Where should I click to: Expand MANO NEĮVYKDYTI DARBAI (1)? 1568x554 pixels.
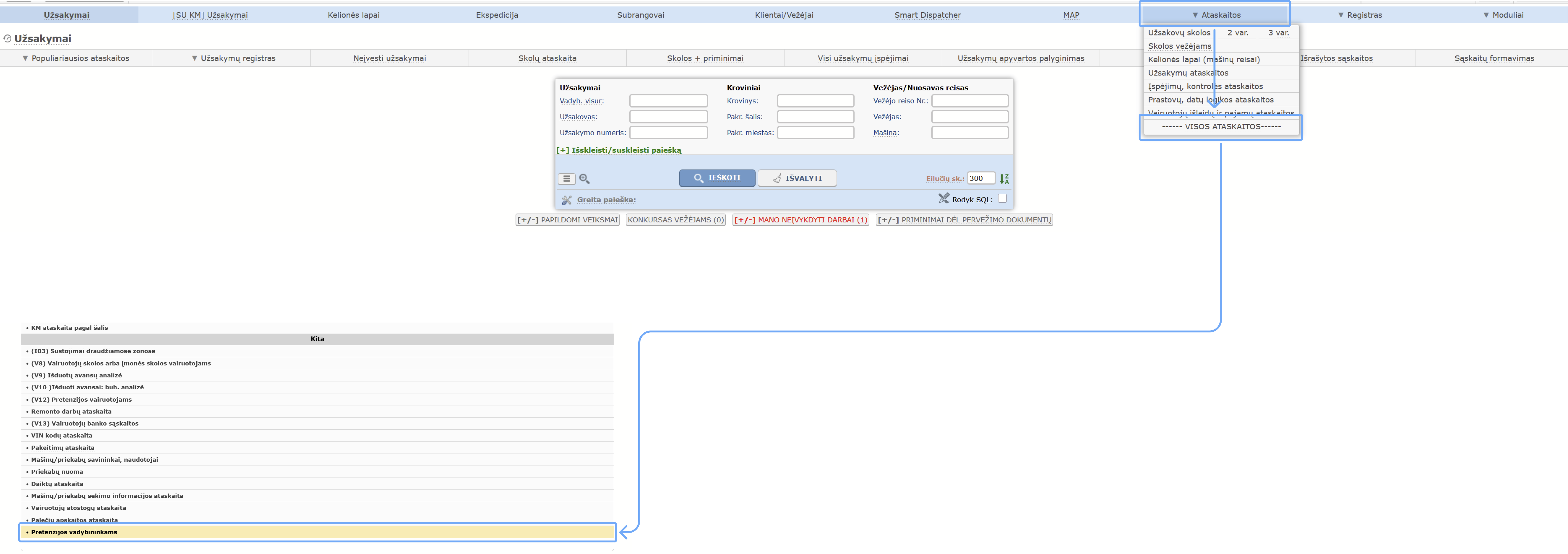[800, 220]
